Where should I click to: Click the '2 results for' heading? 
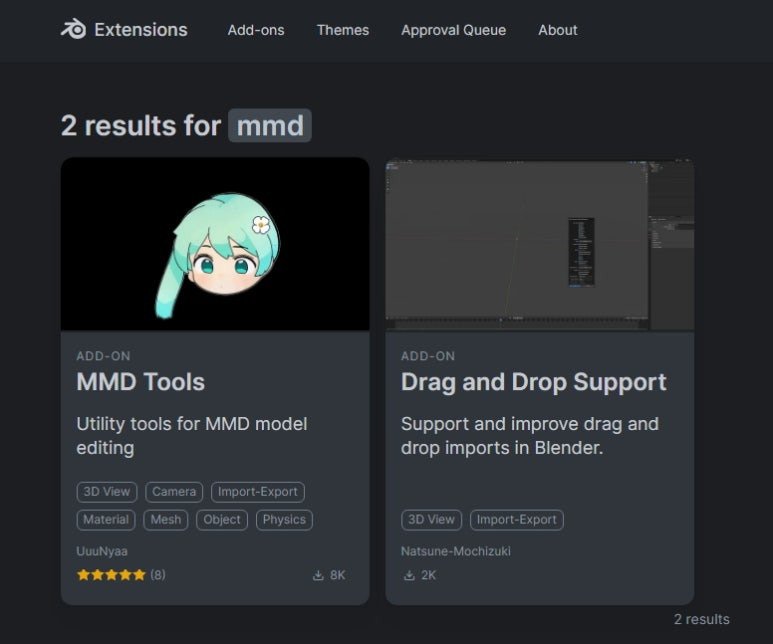(141, 125)
